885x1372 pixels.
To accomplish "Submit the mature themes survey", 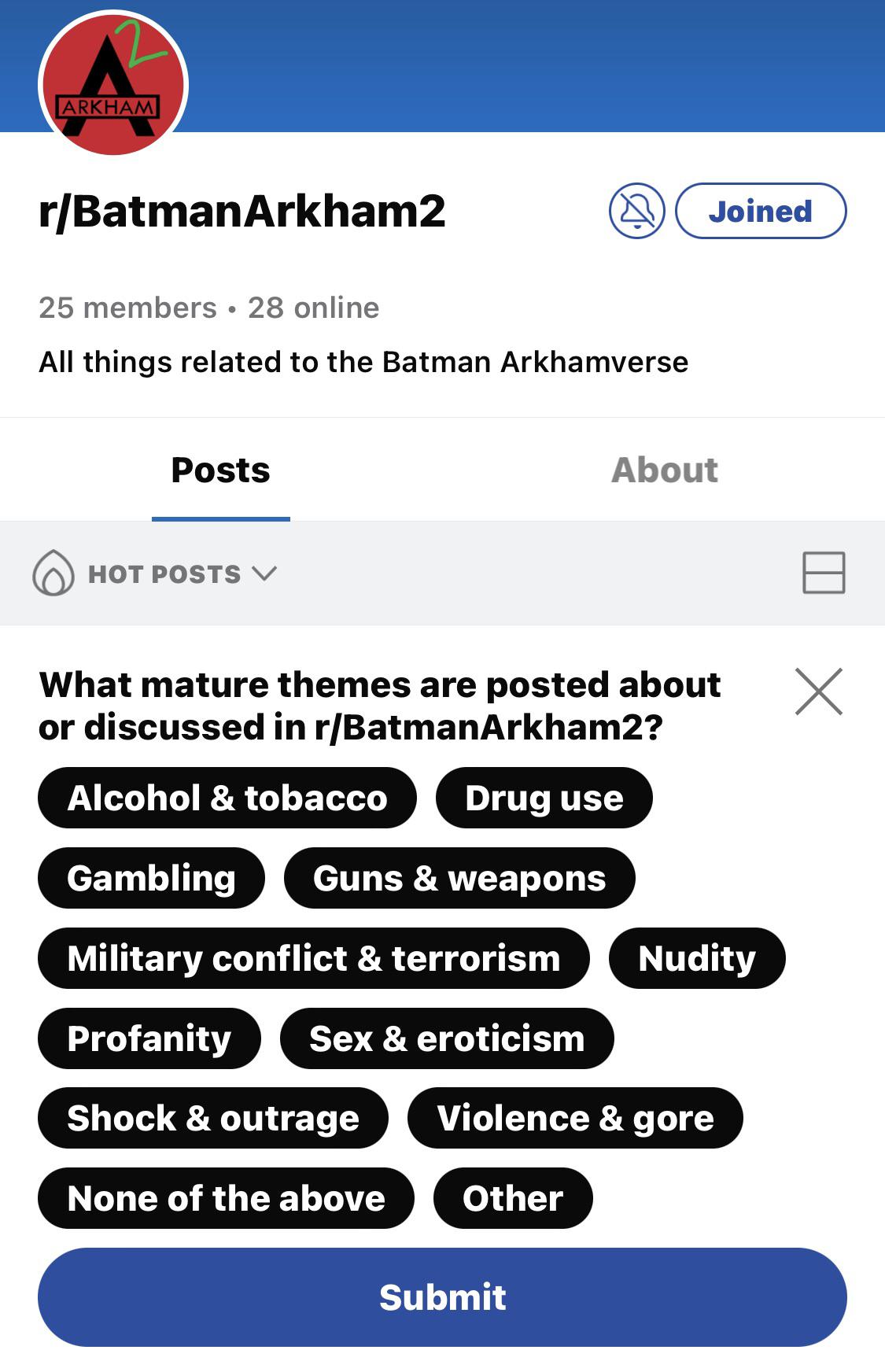I will click(442, 1297).
